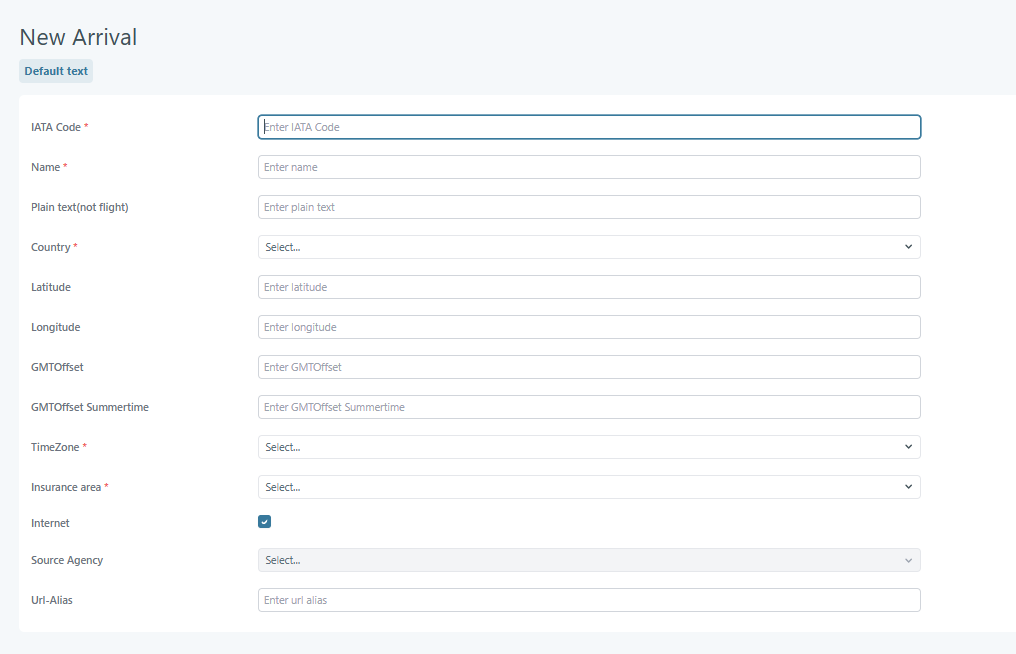This screenshot has width=1016, height=654.
Task: Click the New Arrival page heading
Action: tap(78, 37)
